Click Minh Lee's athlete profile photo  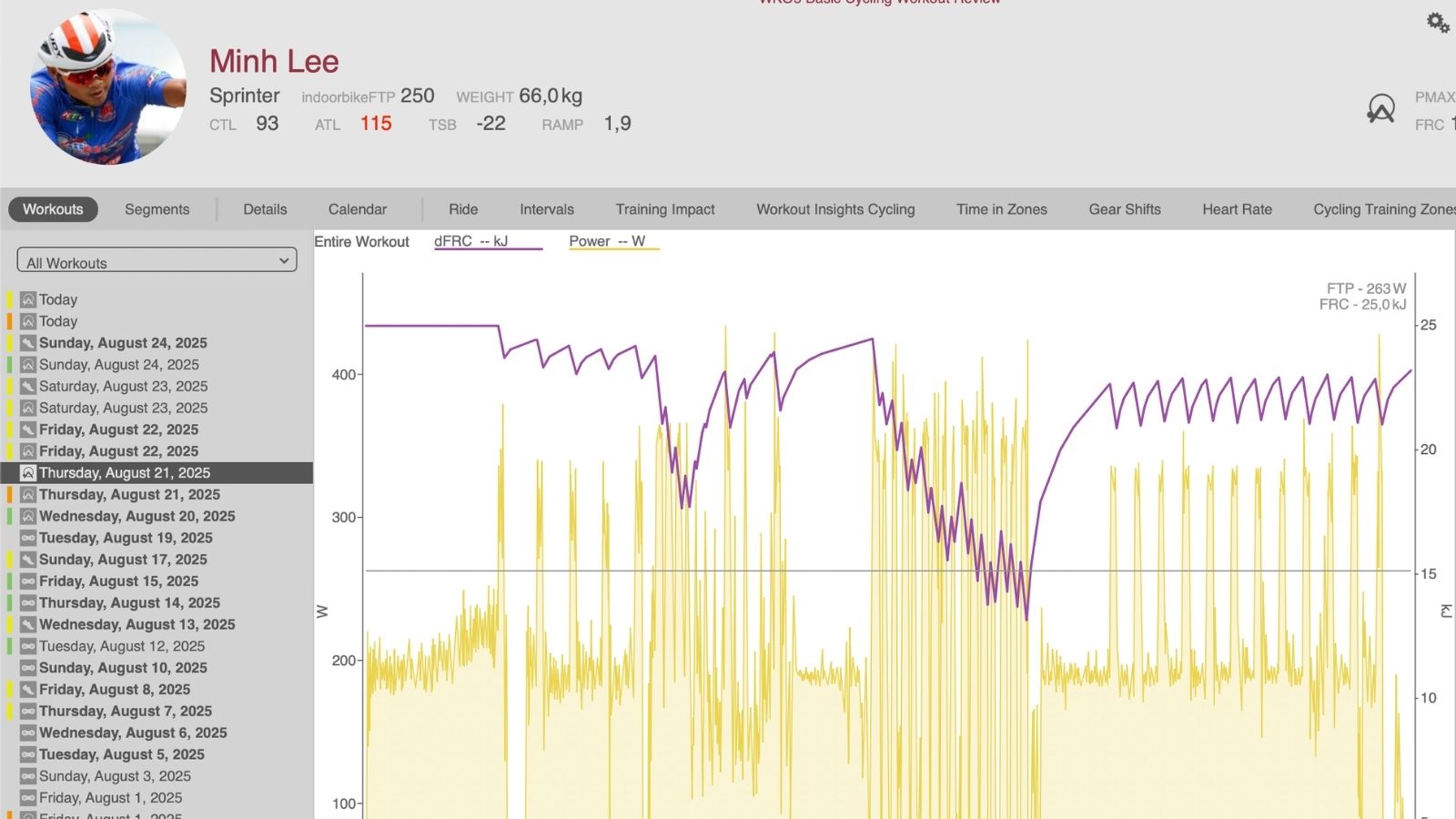pyautogui.click(x=107, y=87)
